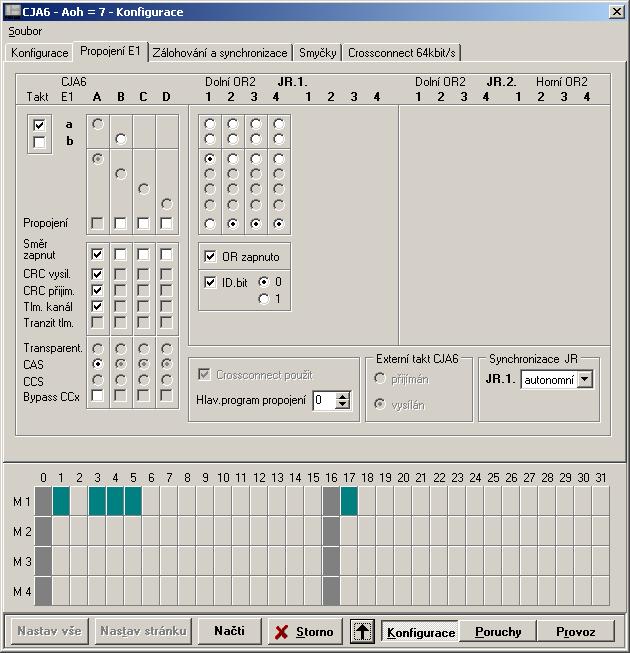Viewport: 630px width, 653px height.
Task: Switch to the Konfigurace tab
Action: pos(40,53)
